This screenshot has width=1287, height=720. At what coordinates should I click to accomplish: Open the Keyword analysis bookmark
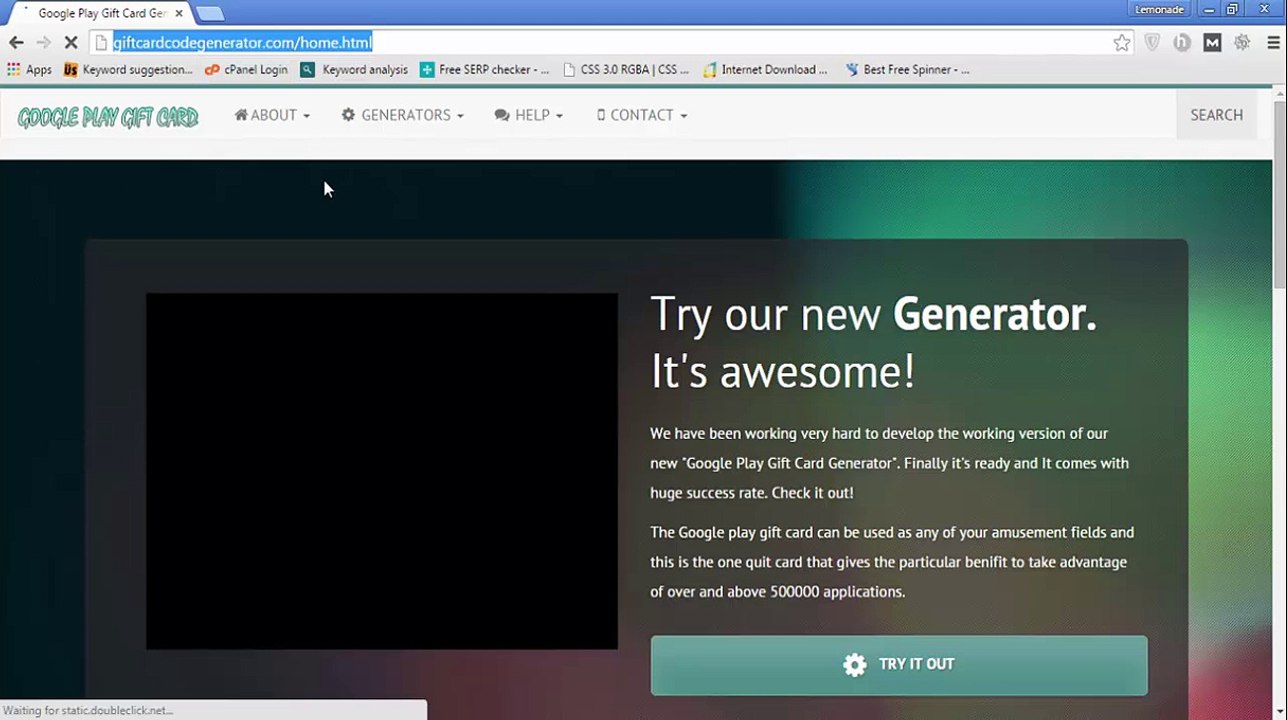point(354,69)
